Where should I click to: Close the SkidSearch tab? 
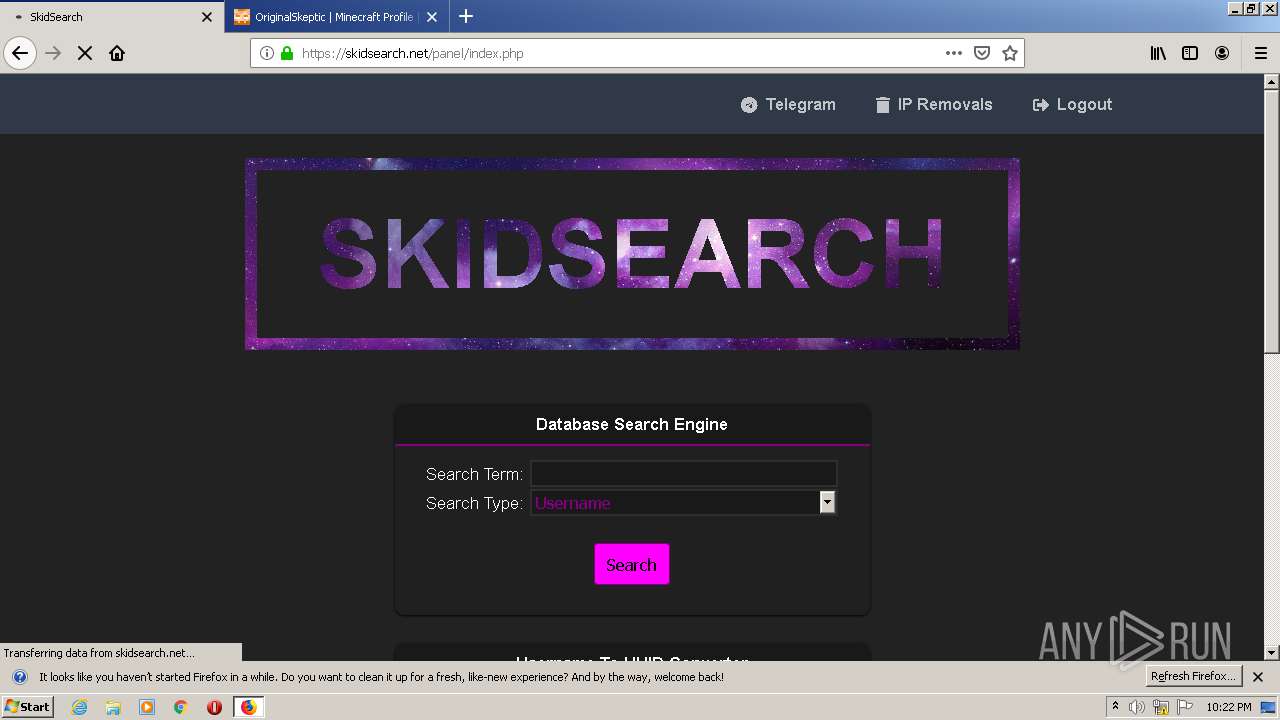[207, 17]
